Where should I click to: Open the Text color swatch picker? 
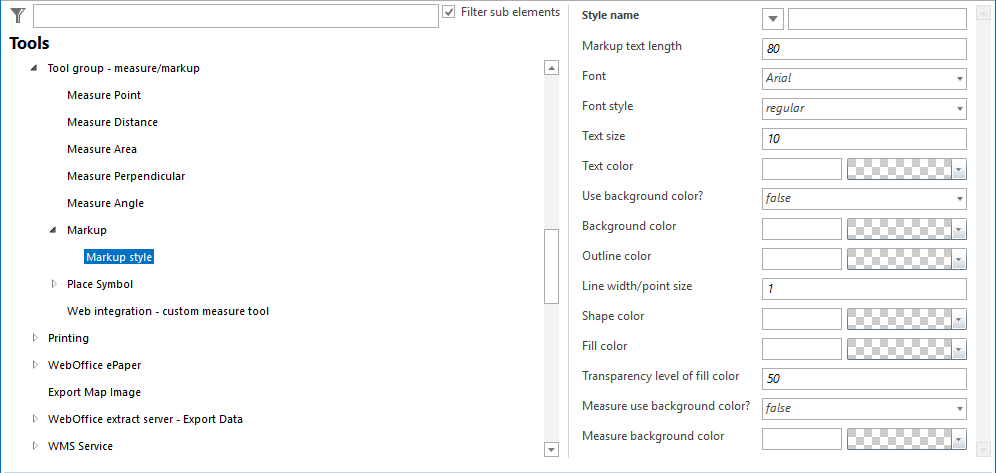coord(907,169)
